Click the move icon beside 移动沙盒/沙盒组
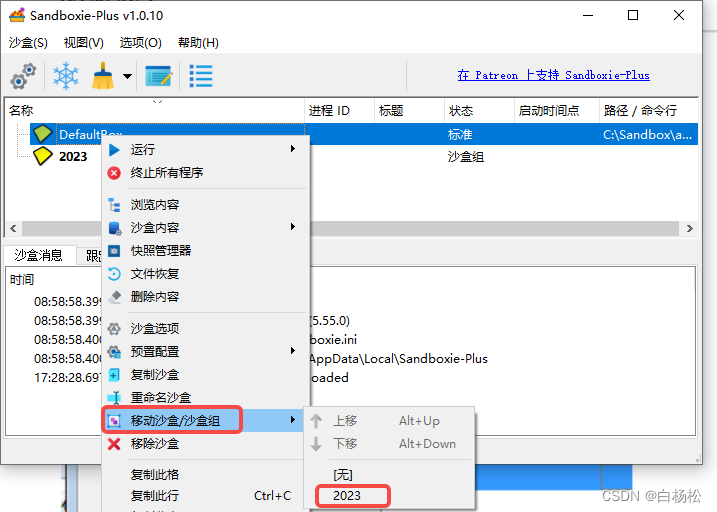 114,421
